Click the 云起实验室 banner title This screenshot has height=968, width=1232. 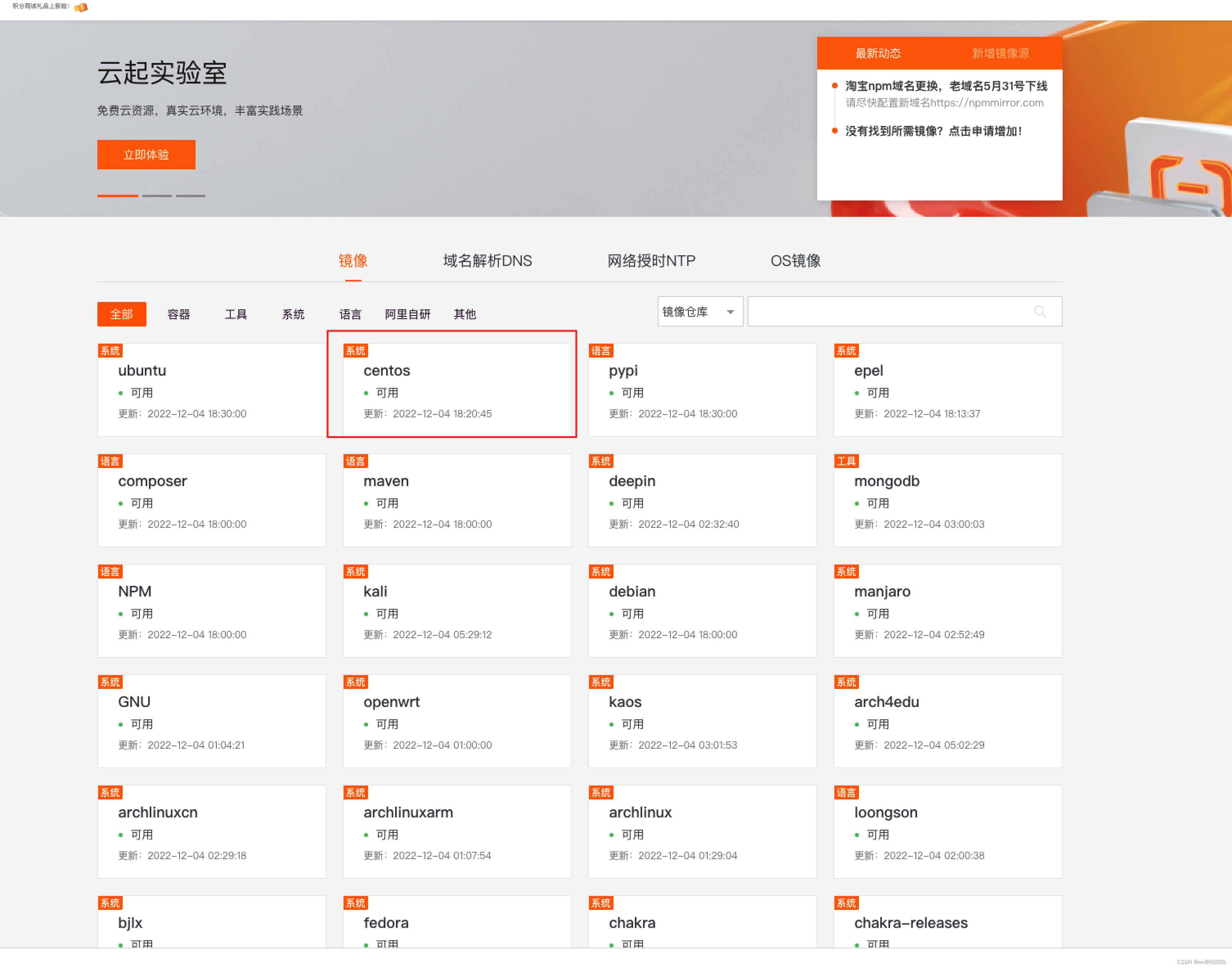[162, 73]
